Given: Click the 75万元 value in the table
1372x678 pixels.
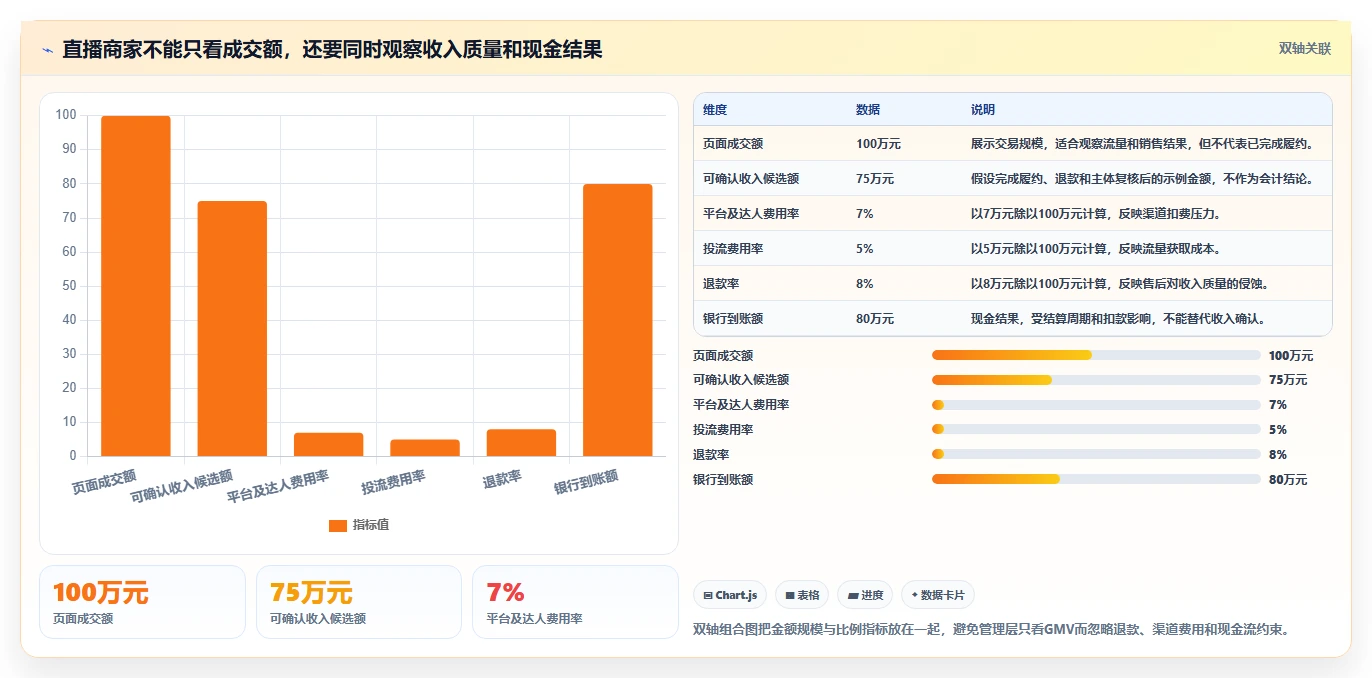Looking at the screenshot, I should [875, 179].
